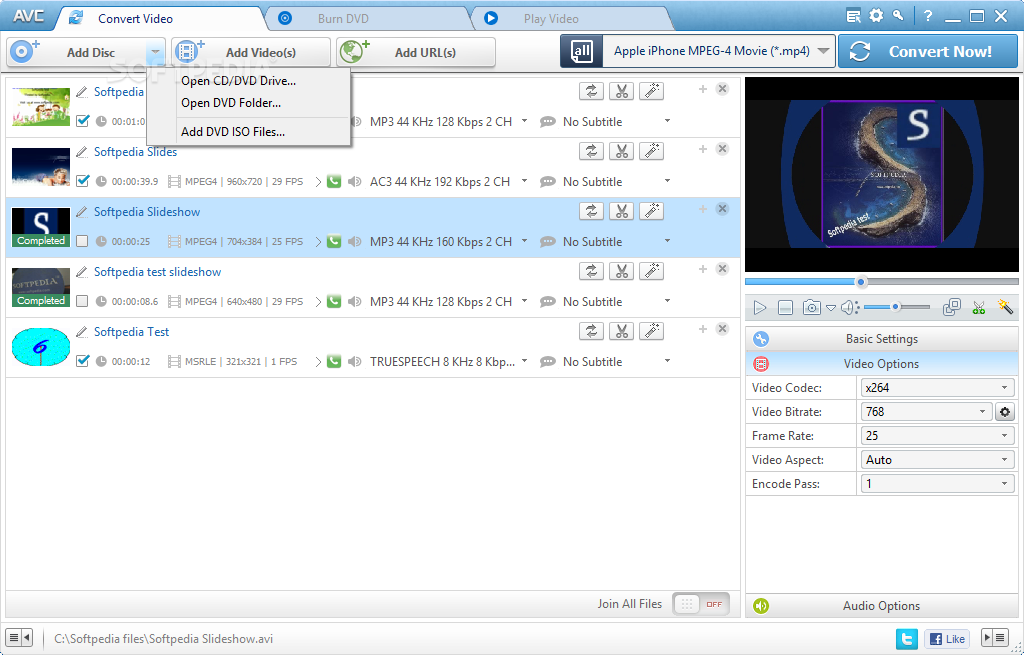Click the detach preview window icon
1024x655 pixels.
coord(952,307)
